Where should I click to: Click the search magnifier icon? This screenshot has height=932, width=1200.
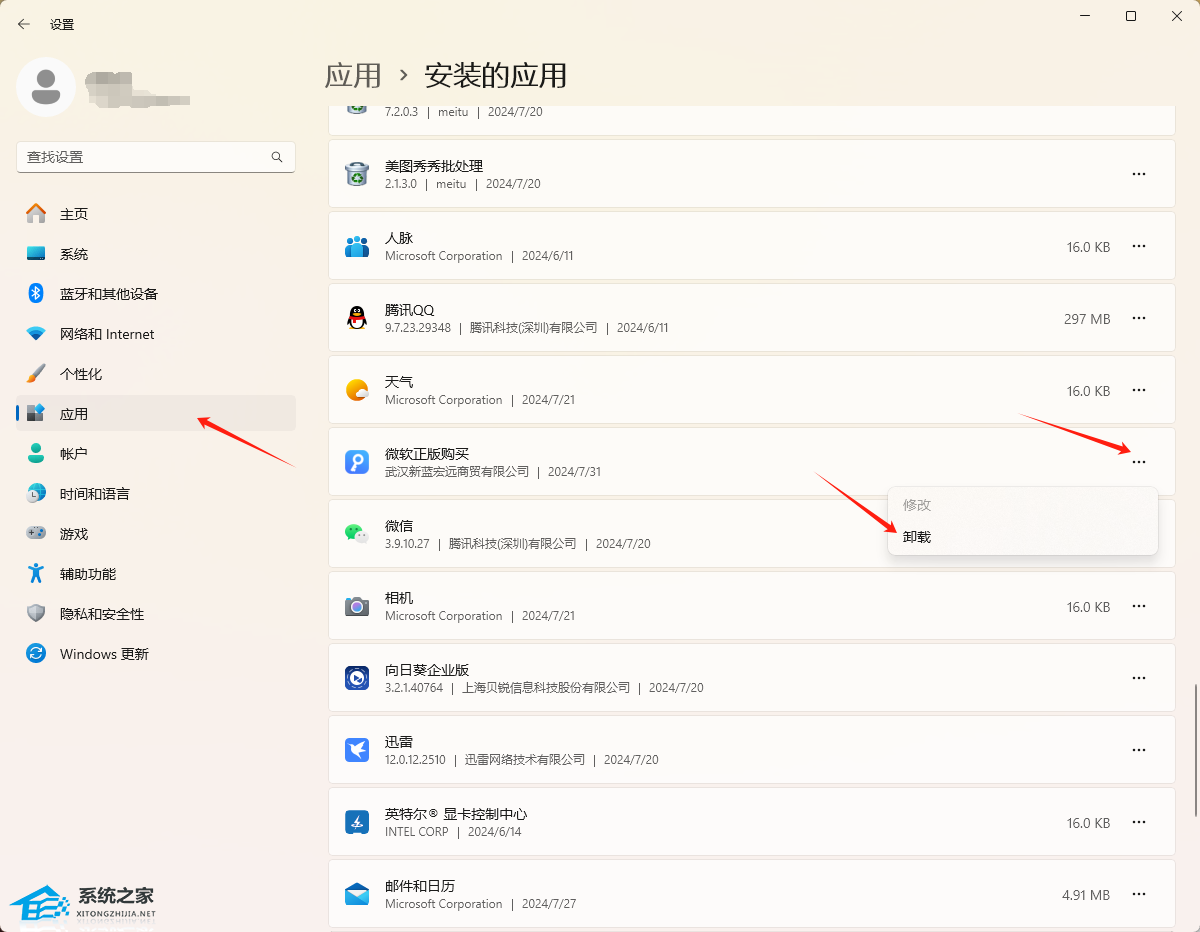(x=277, y=157)
